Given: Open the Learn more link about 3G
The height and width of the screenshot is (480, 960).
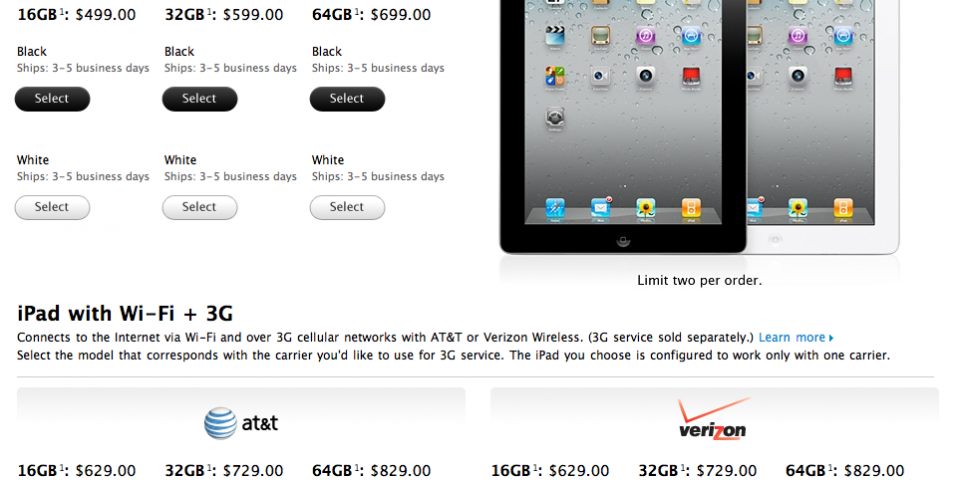Looking at the screenshot, I should [x=796, y=337].
